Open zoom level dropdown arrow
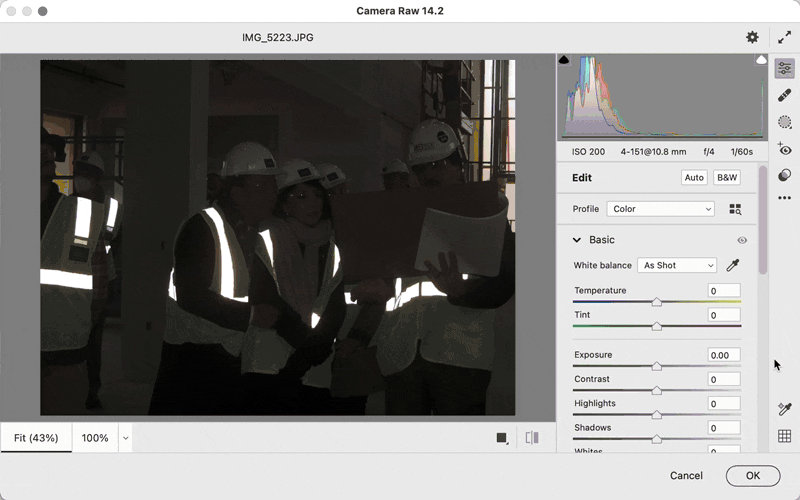800x500 pixels. coord(126,438)
